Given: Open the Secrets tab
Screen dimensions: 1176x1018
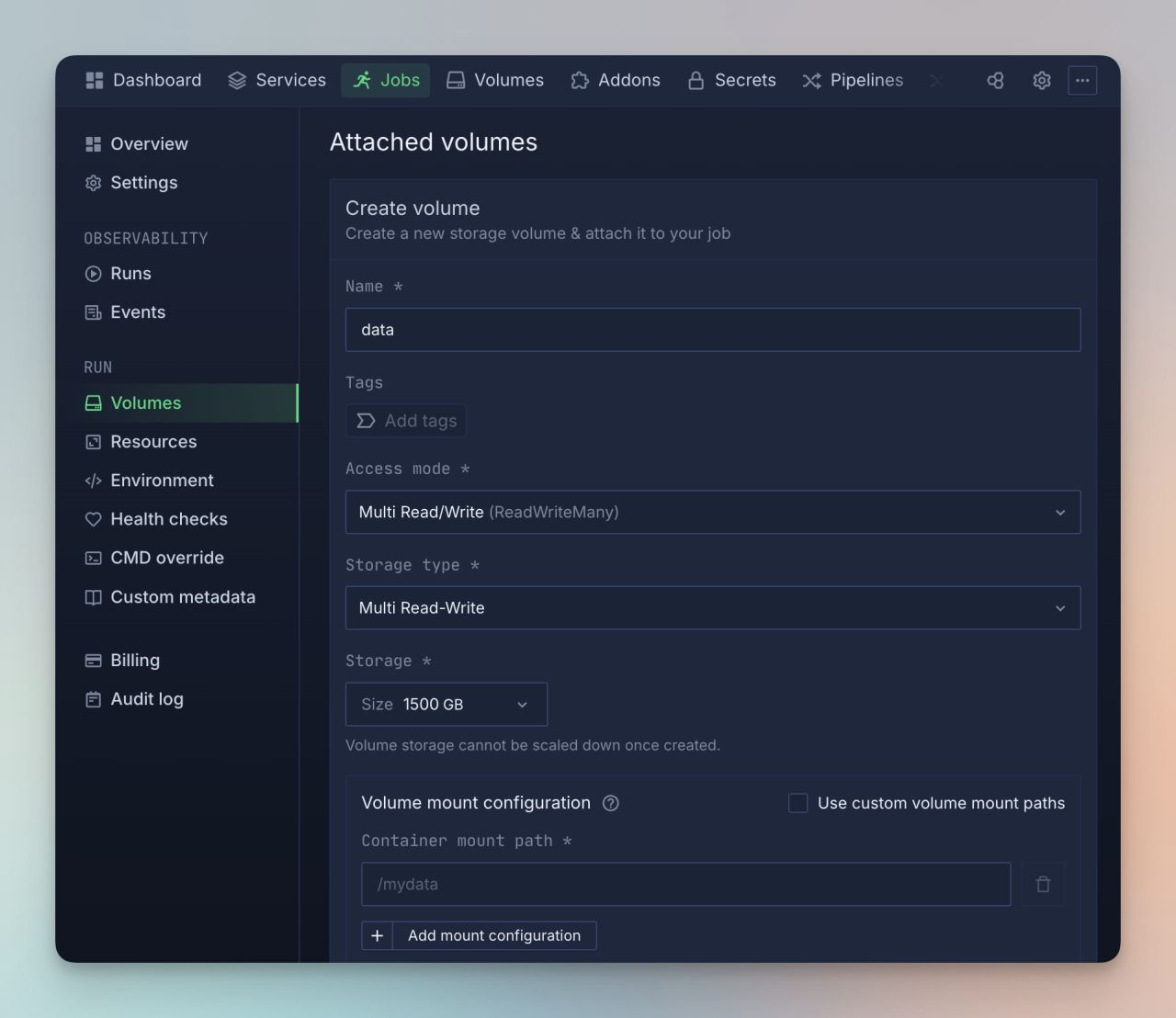Looking at the screenshot, I should point(732,81).
